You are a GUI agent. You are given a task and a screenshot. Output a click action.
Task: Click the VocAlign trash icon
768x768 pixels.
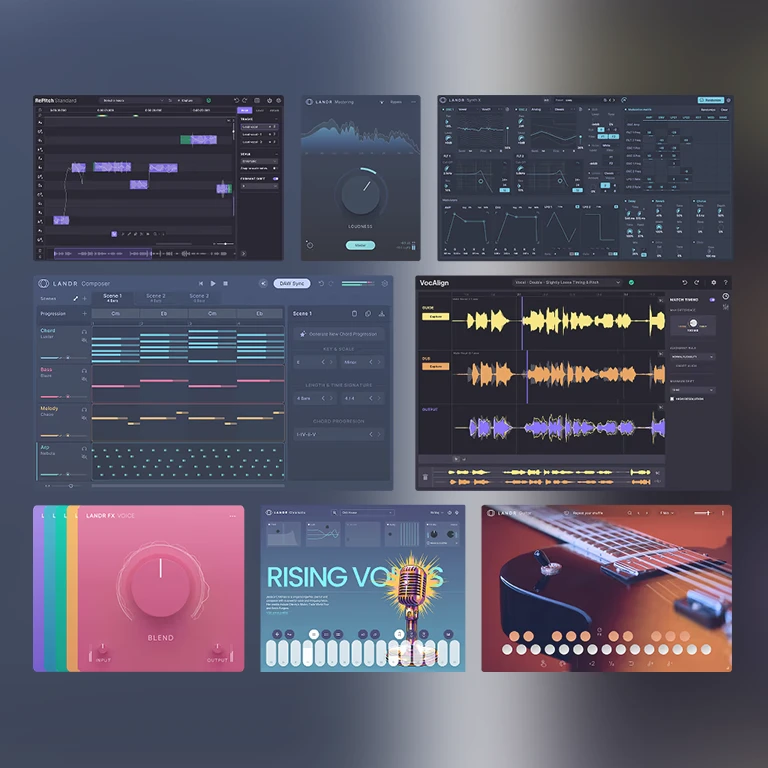tap(425, 477)
